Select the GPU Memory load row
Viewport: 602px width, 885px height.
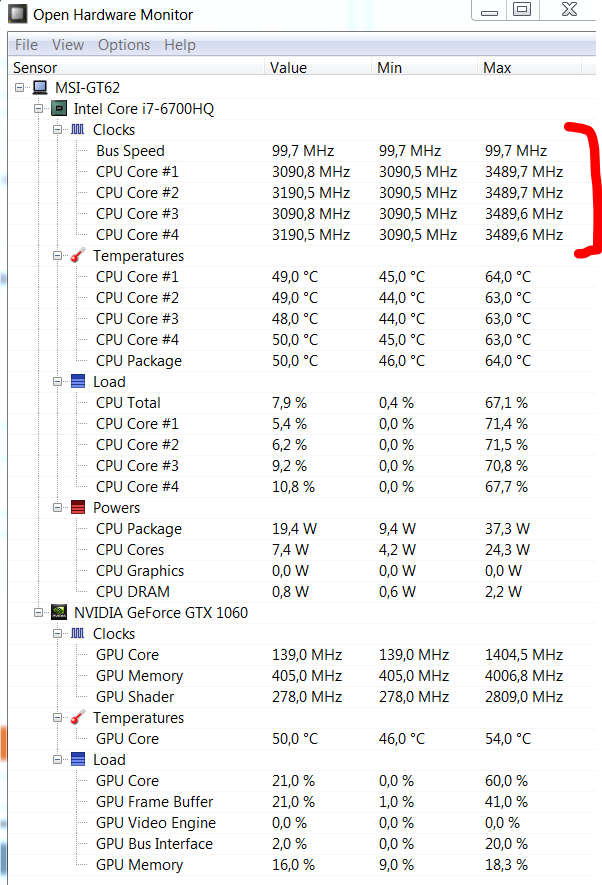(302, 865)
